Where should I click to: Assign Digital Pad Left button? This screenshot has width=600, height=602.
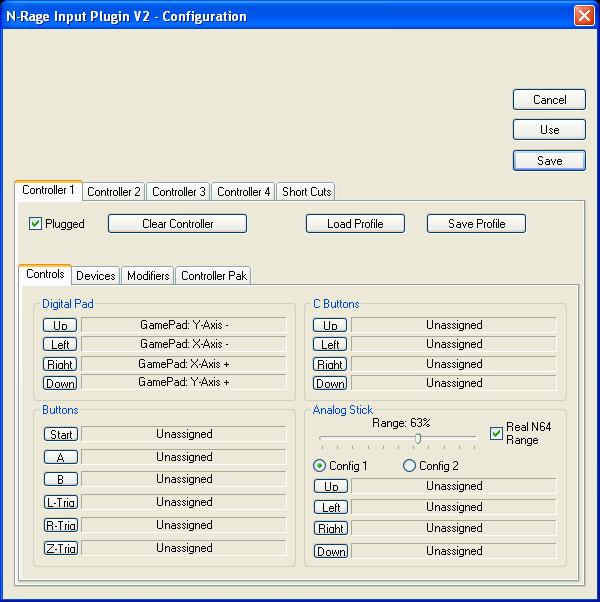coord(60,344)
